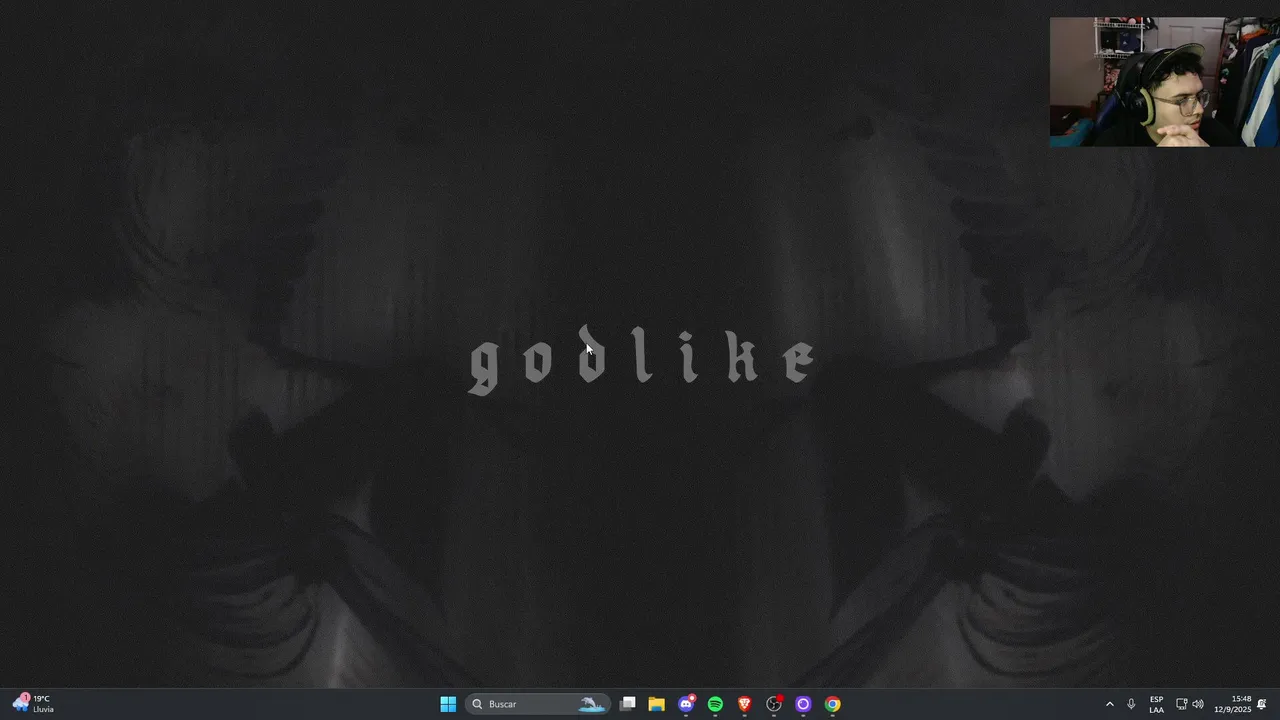Open Task View from the taskbar
Screen dimensions: 1280x720
click(627, 704)
